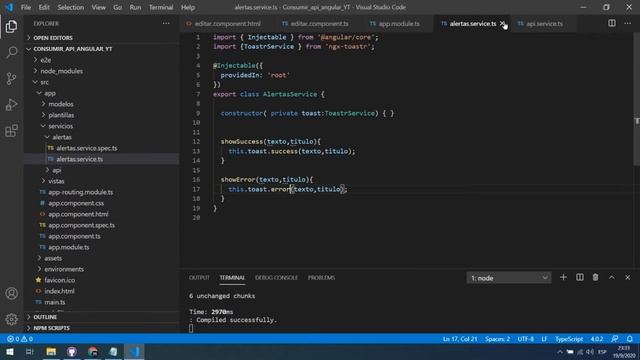Open Chrome from the taskbar

tap(93, 351)
